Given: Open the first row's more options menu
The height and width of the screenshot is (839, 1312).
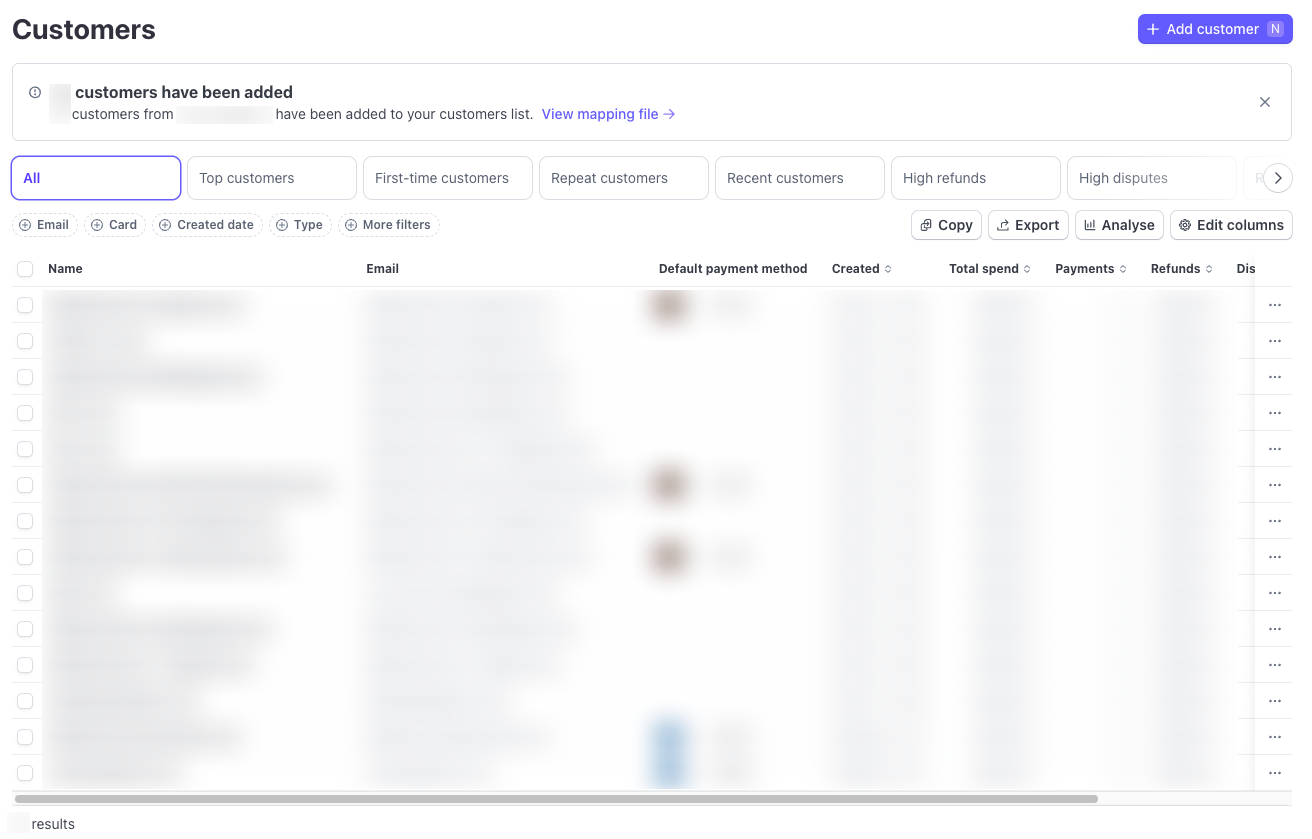Looking at the screenshot, I should point(1274,305).
